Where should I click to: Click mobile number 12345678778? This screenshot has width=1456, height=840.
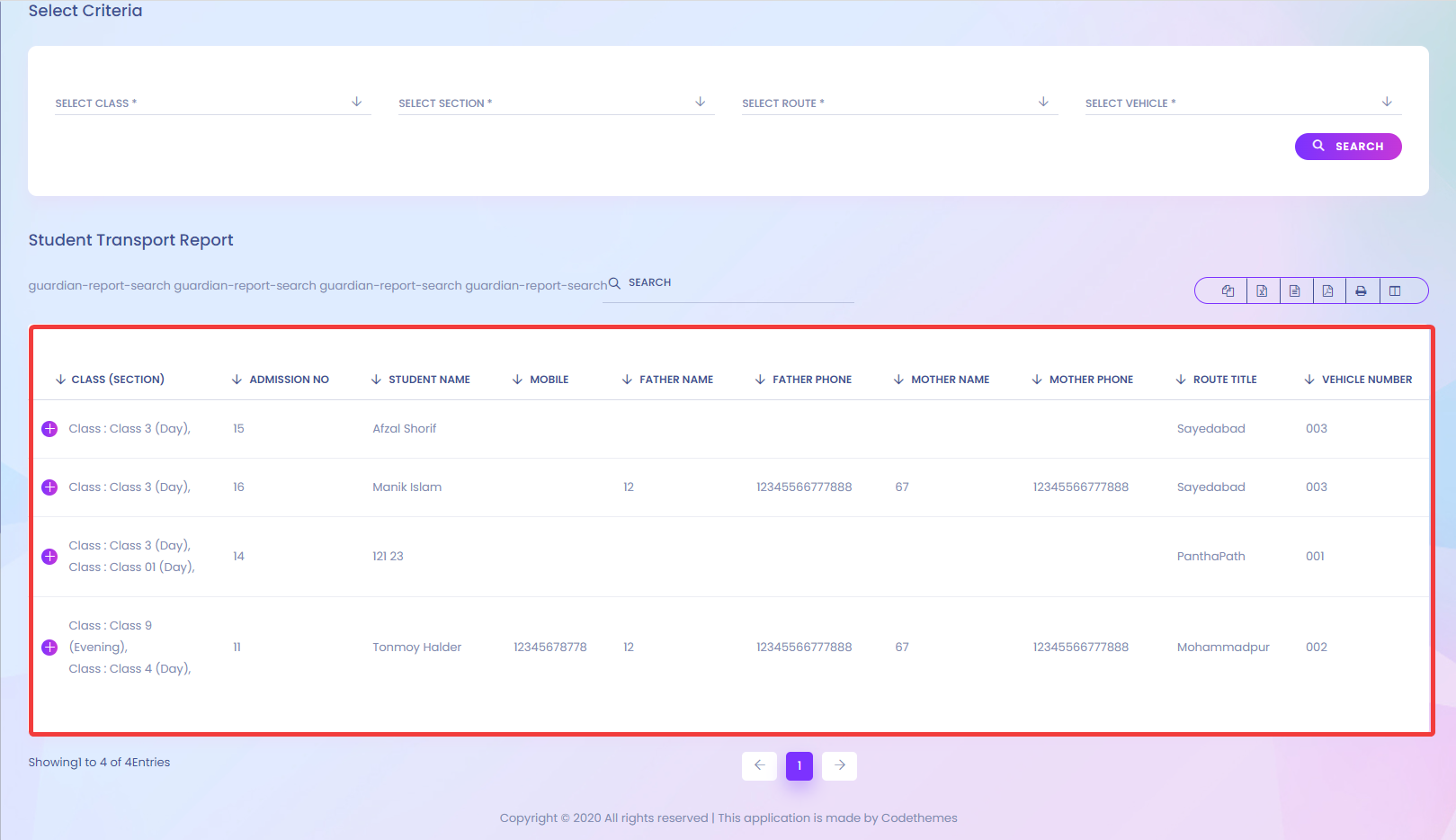click(550, 648)
